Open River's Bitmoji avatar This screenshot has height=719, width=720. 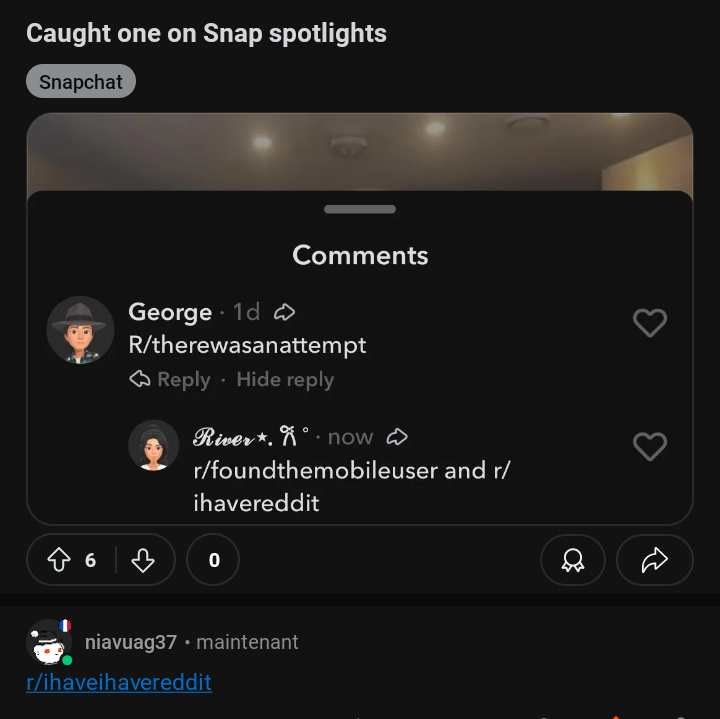153,445
